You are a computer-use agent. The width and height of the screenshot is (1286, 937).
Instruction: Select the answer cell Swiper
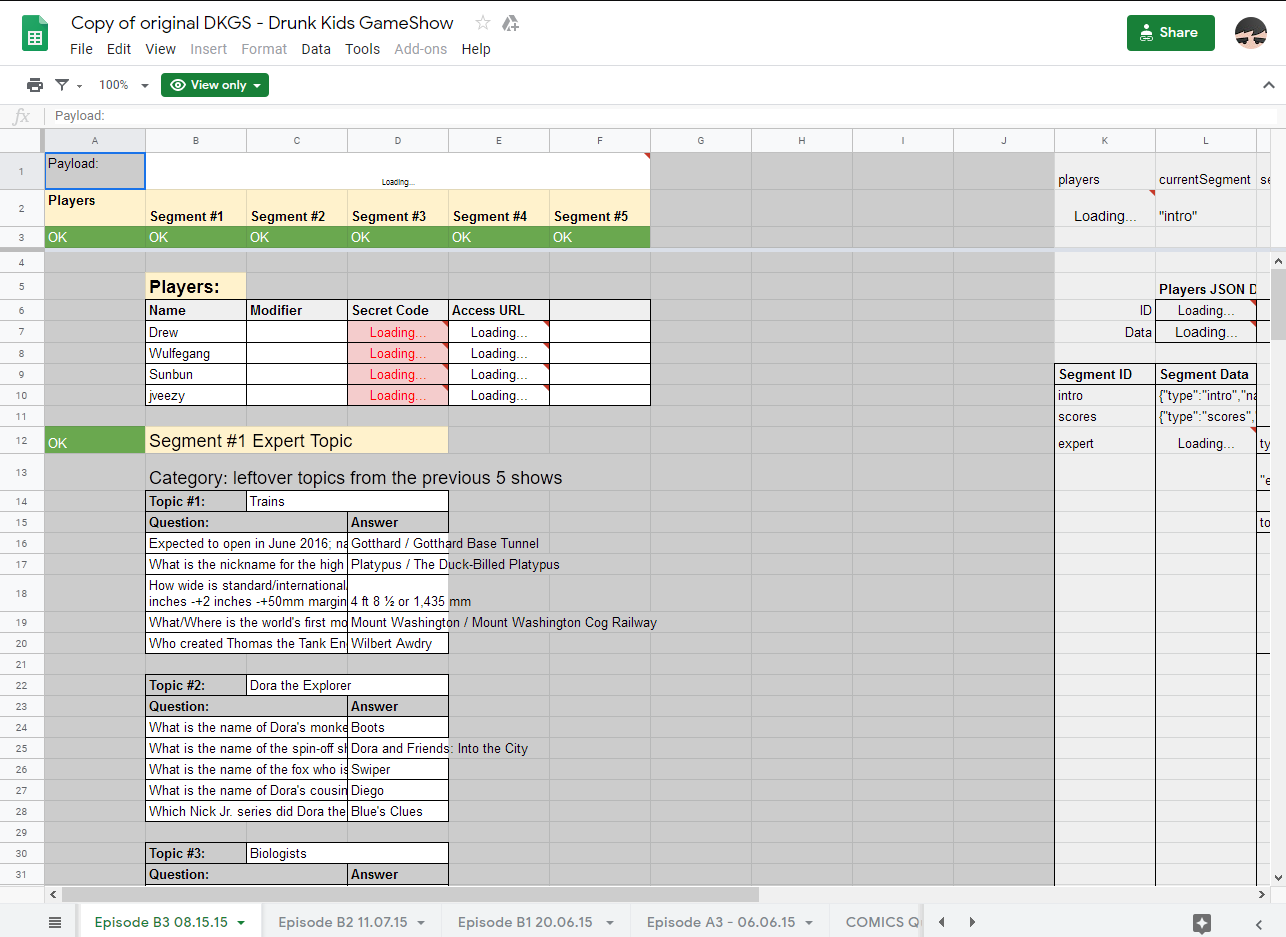point(398,769)
